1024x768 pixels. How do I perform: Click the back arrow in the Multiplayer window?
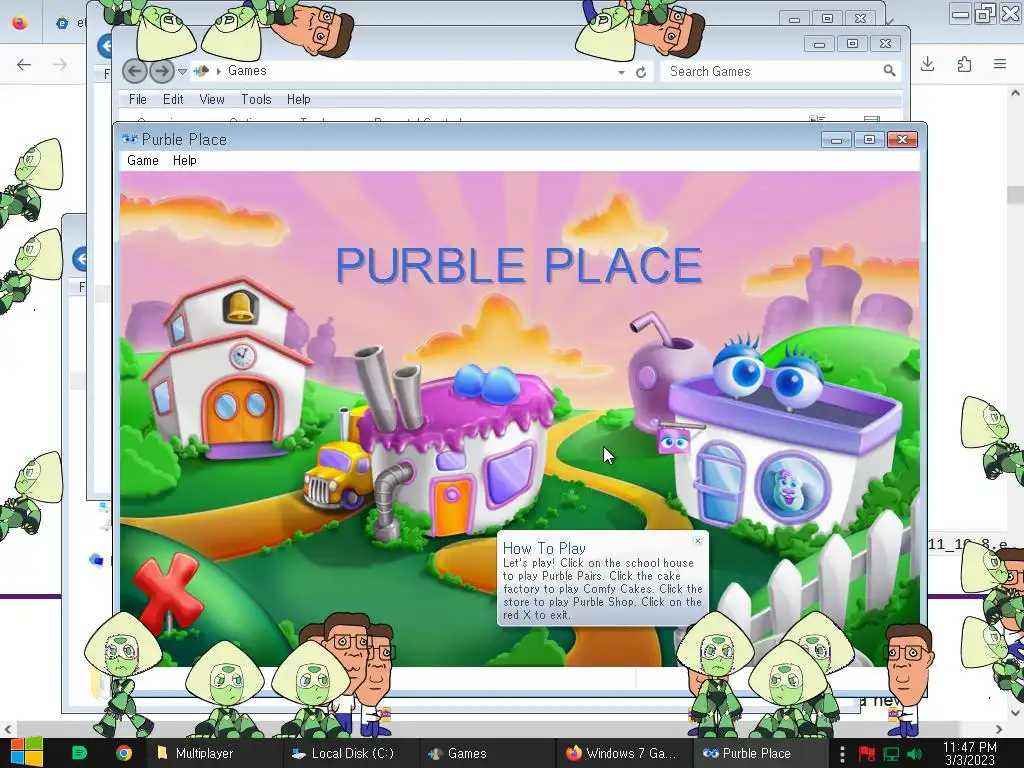pos(80,259)
